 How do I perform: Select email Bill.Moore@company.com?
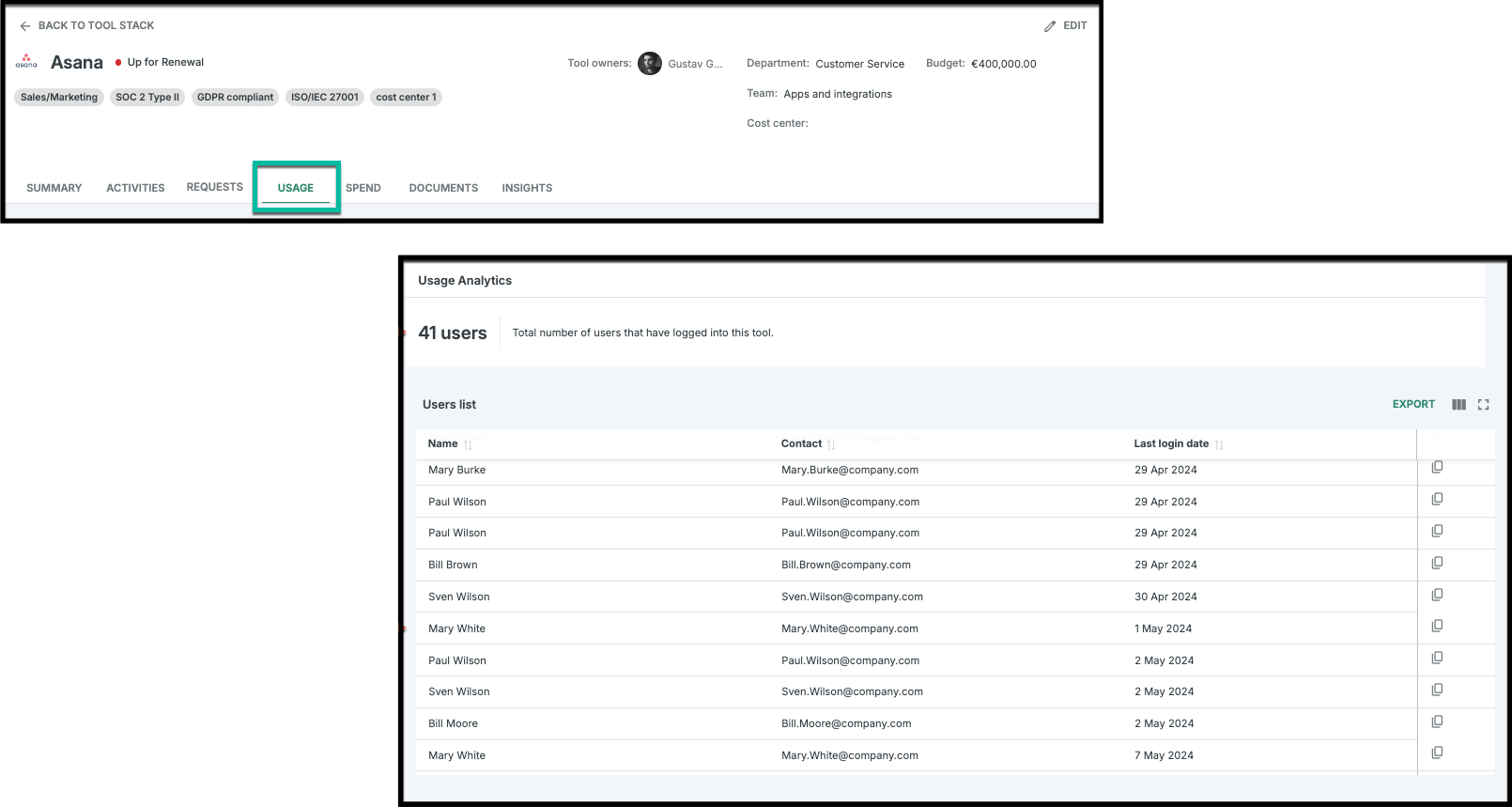[846, 723]
